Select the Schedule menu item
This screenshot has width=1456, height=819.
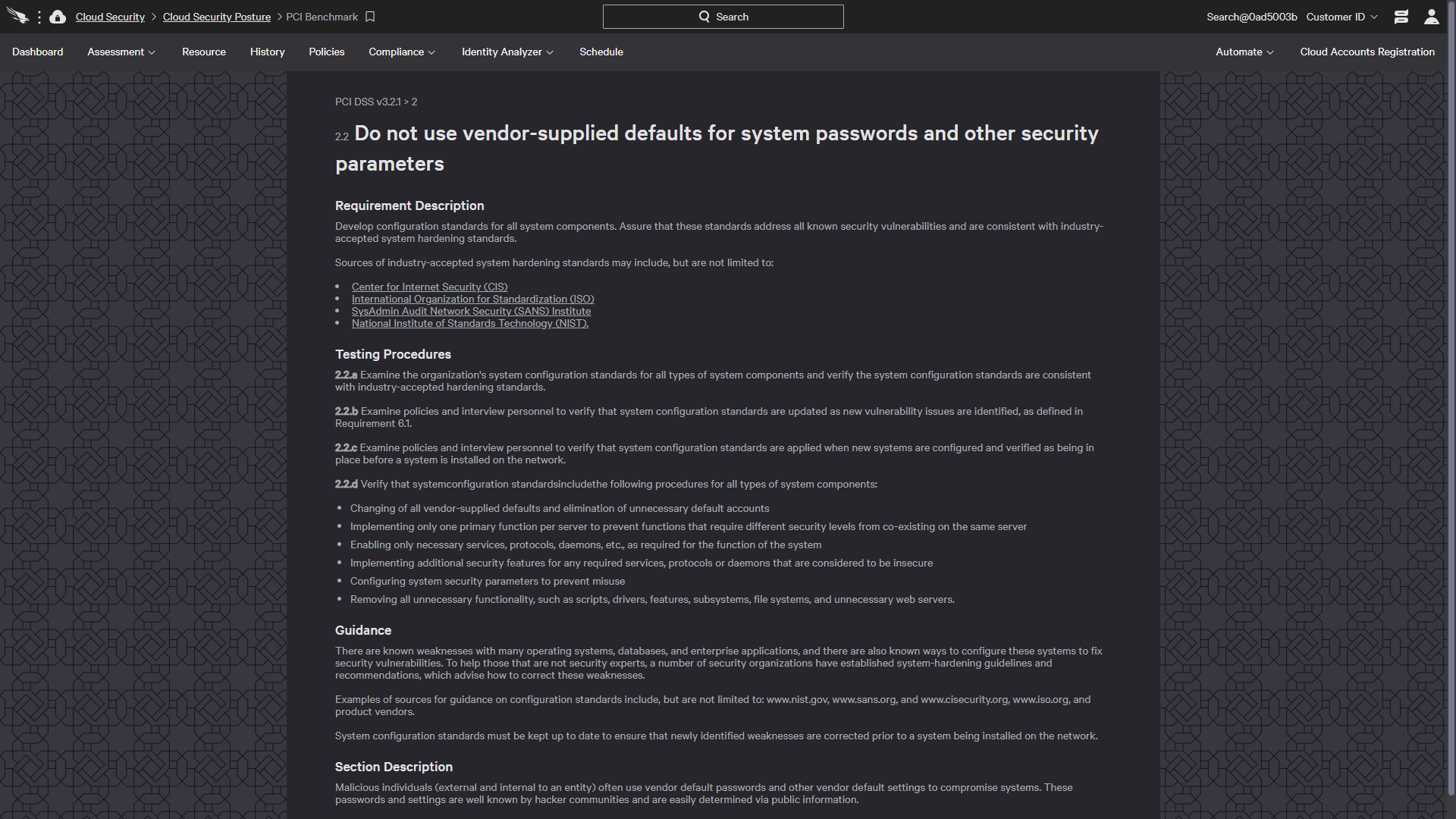(601, 52)
